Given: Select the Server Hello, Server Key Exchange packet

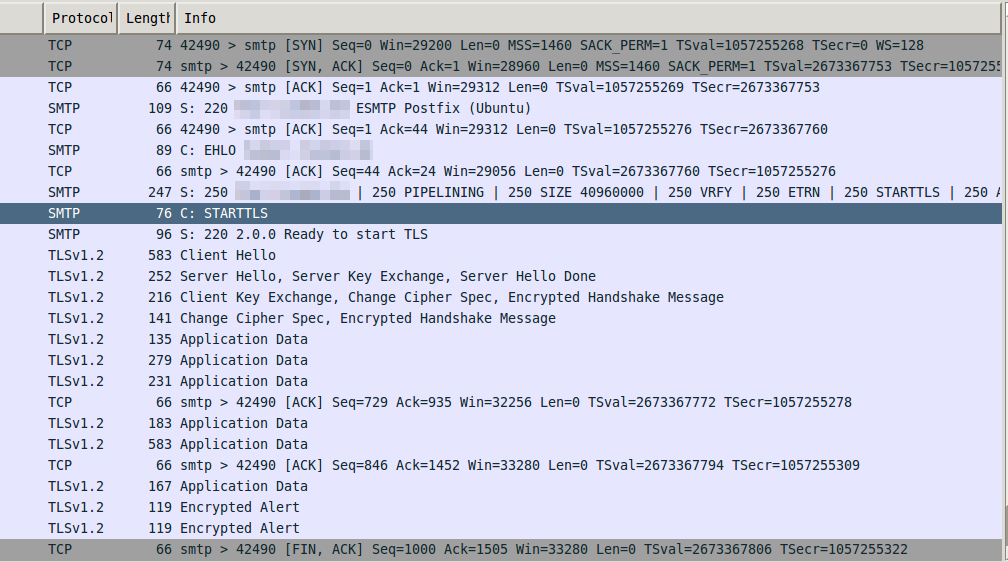Looking at the screenshot, I should (400, 276).
